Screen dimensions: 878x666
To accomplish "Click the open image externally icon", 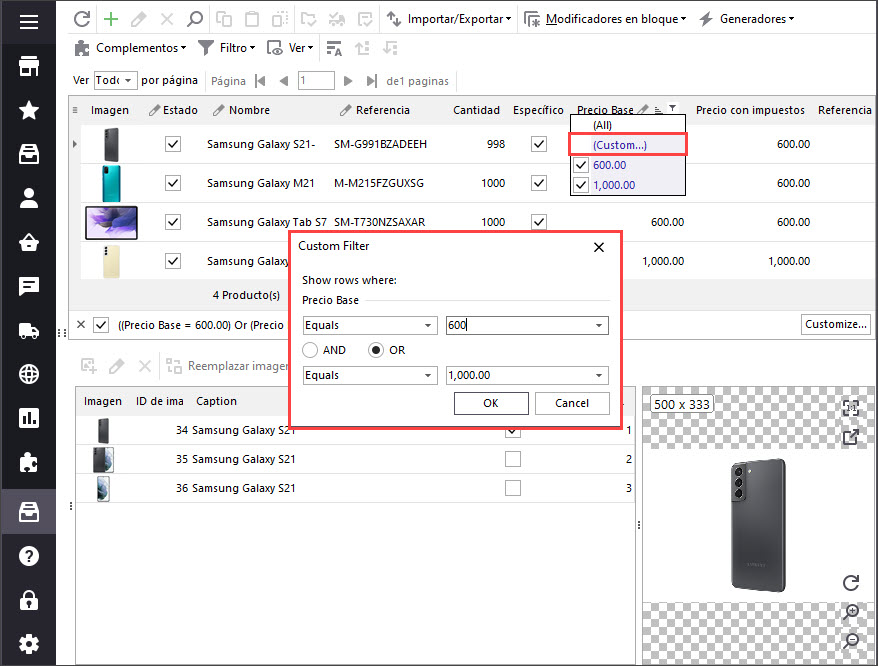I will tap(851, 437).
